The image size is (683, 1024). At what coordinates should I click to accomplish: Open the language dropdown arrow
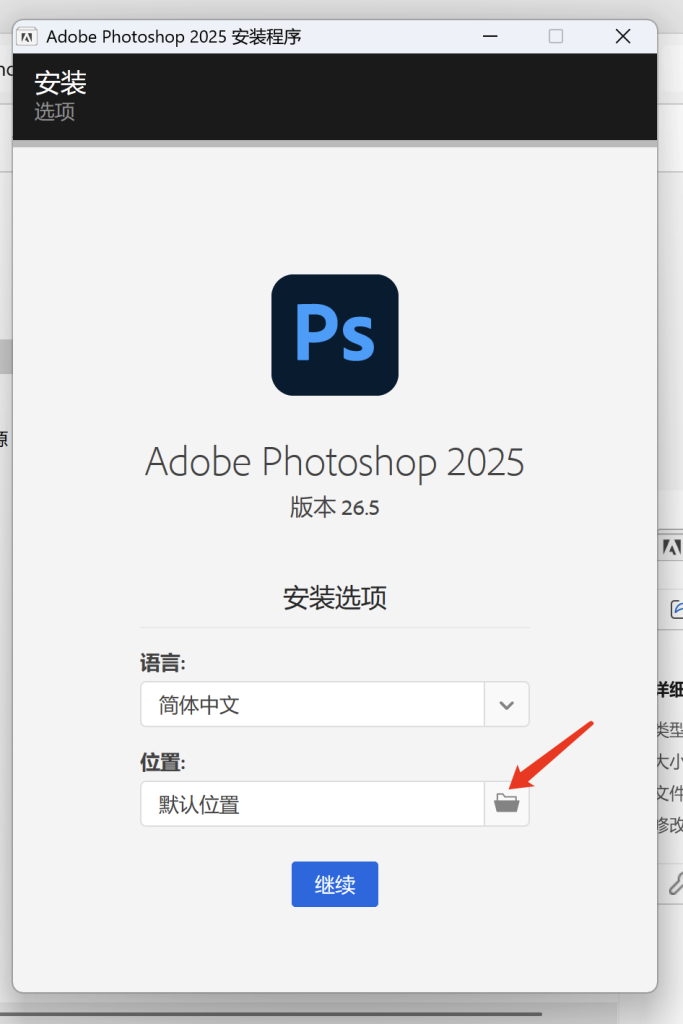[507, 705]
